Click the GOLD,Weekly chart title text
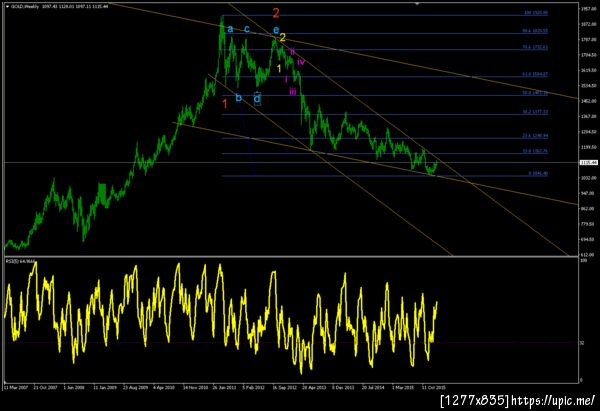 tap(24, 7)
